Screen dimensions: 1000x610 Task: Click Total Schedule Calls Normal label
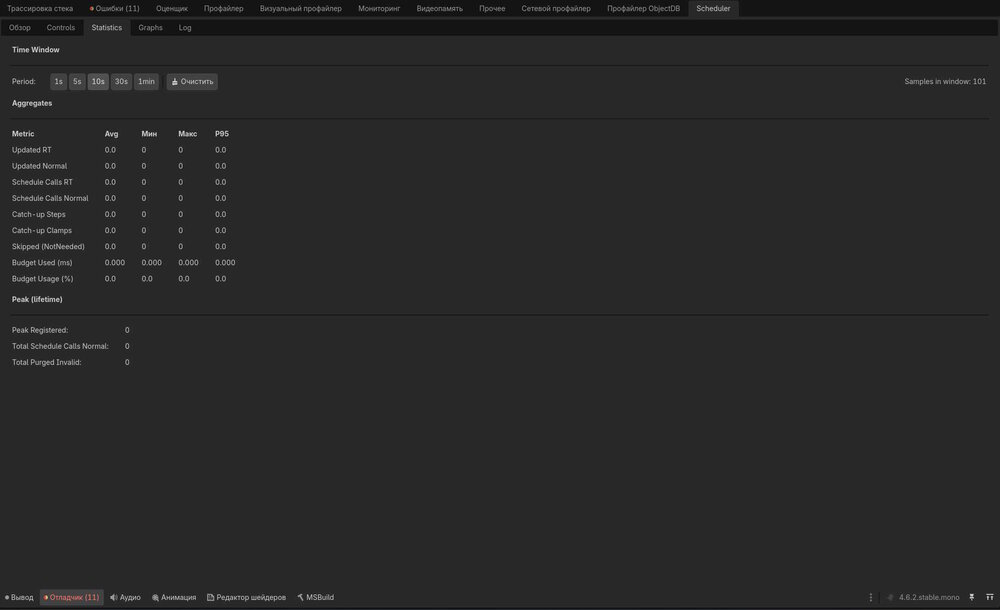pos(60,346)
